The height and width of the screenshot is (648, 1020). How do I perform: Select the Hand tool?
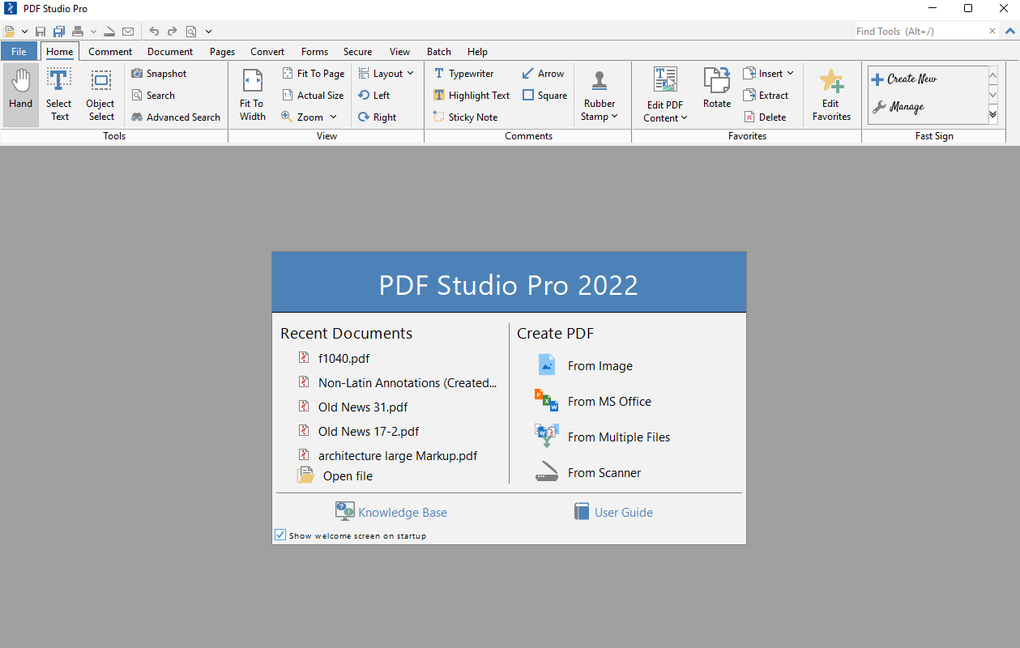point(20,93)
